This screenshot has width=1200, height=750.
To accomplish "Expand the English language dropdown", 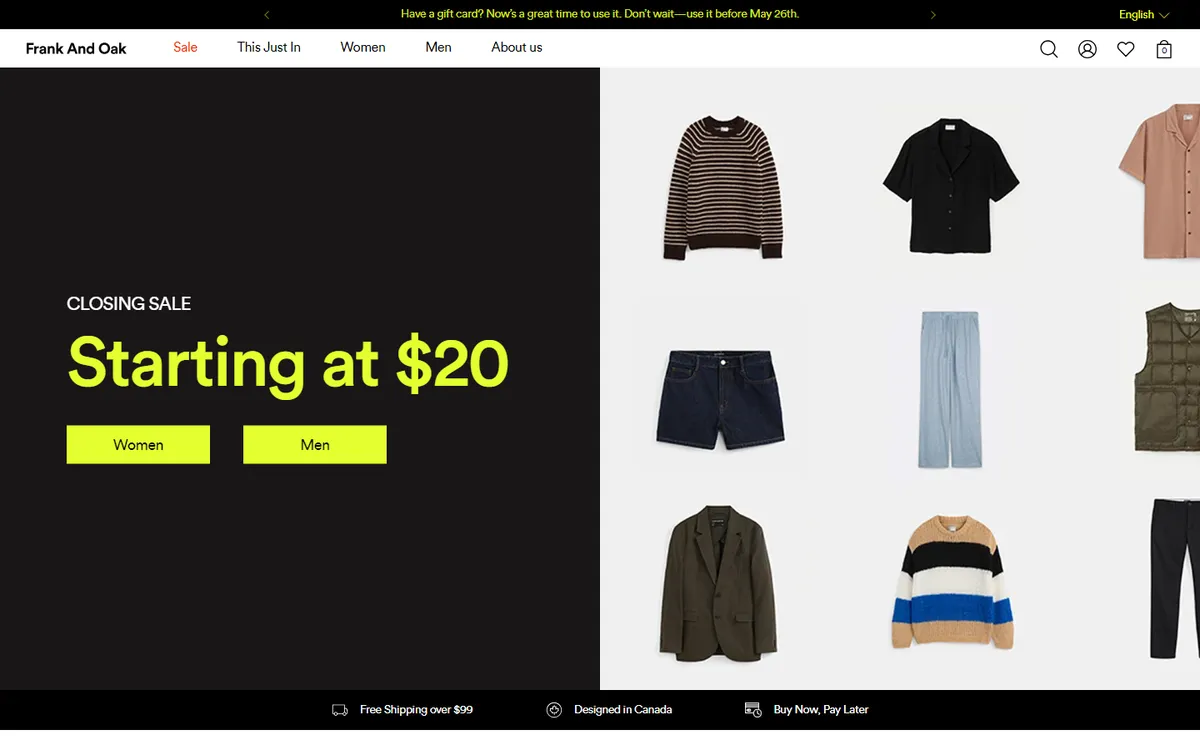I will pyautogui.click(x=1144, y=15).
